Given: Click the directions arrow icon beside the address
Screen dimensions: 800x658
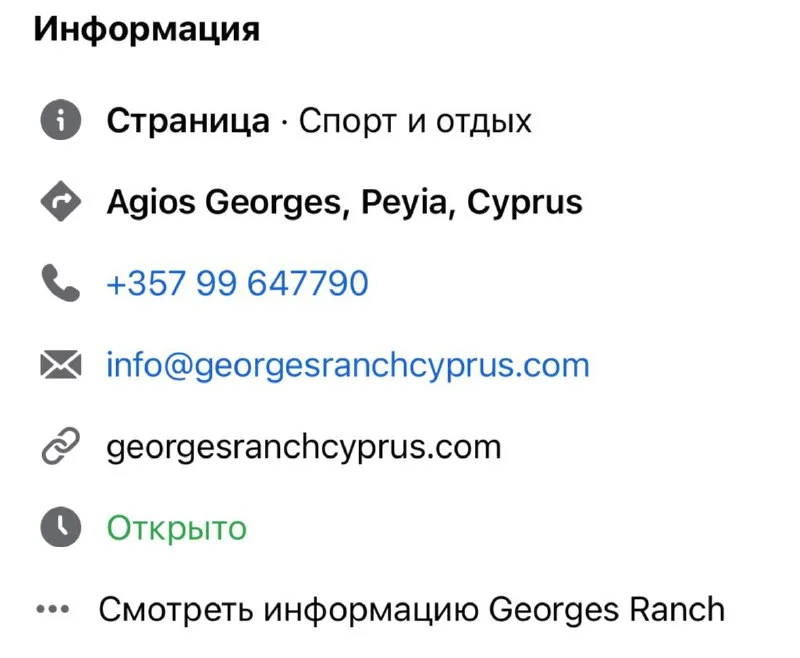Looking at the screenshot, I should (x=60, y=203).
